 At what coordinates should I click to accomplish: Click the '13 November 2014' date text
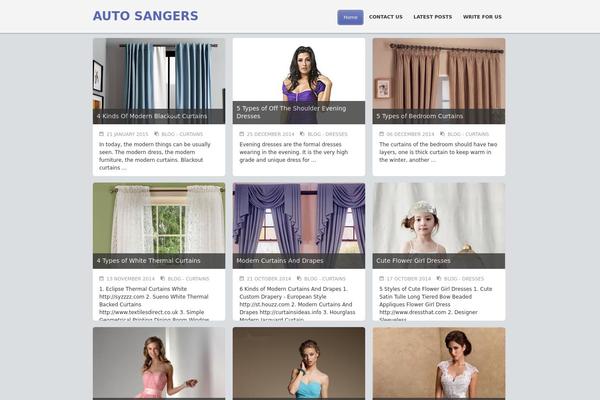[130, 279]
